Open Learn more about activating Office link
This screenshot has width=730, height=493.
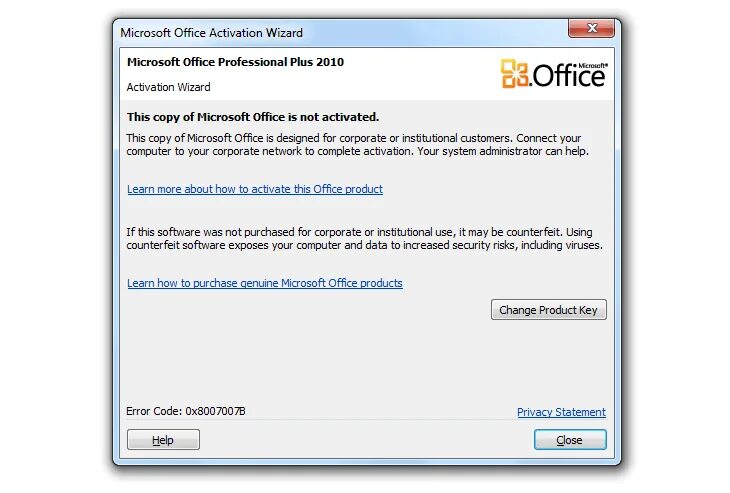[x=255, y=189]
